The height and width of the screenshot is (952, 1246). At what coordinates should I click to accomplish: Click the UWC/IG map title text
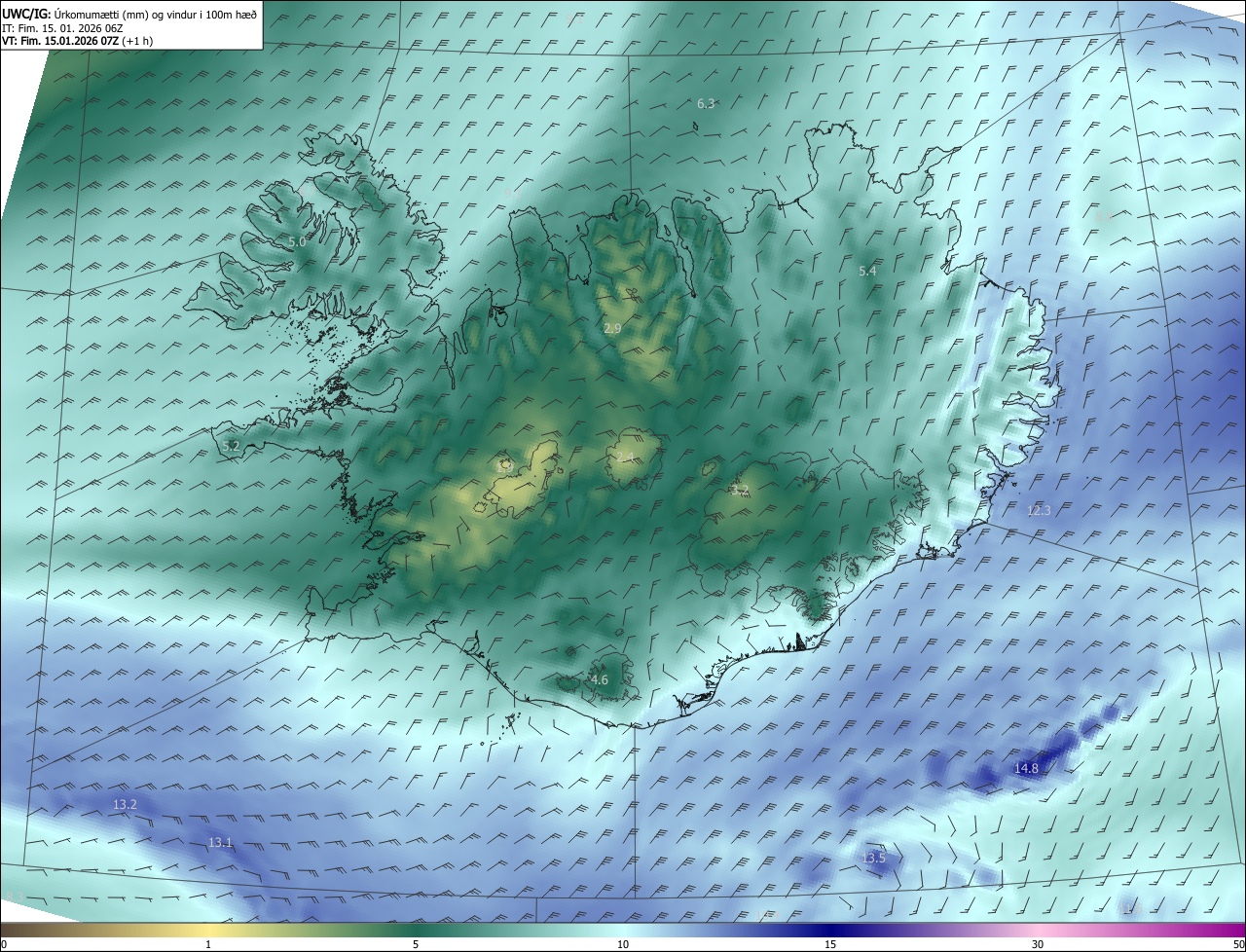[129, 15]
